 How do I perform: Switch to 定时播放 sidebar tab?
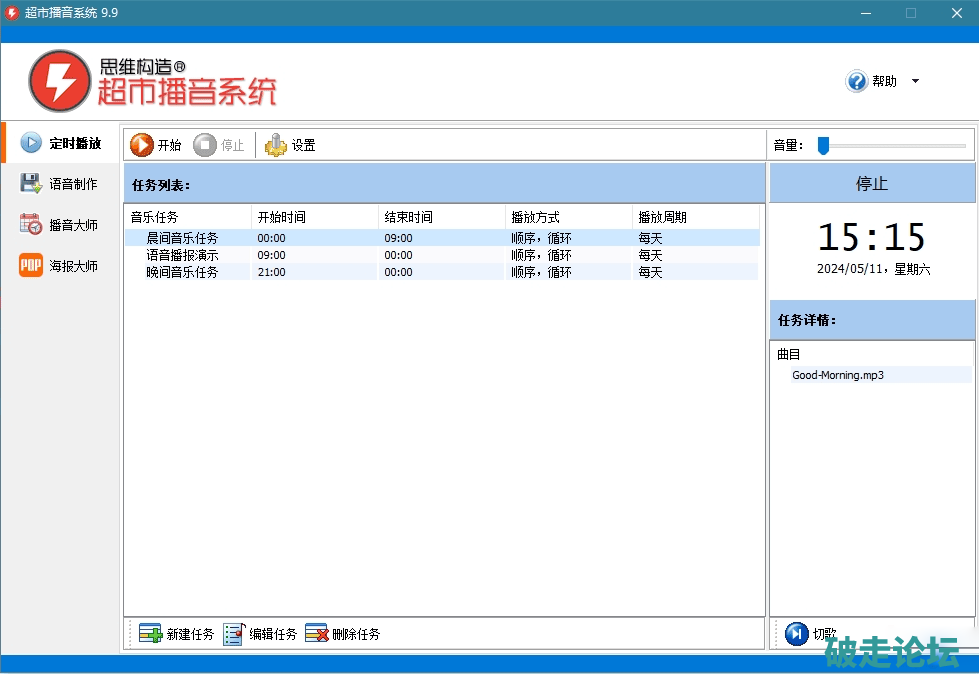61,143
